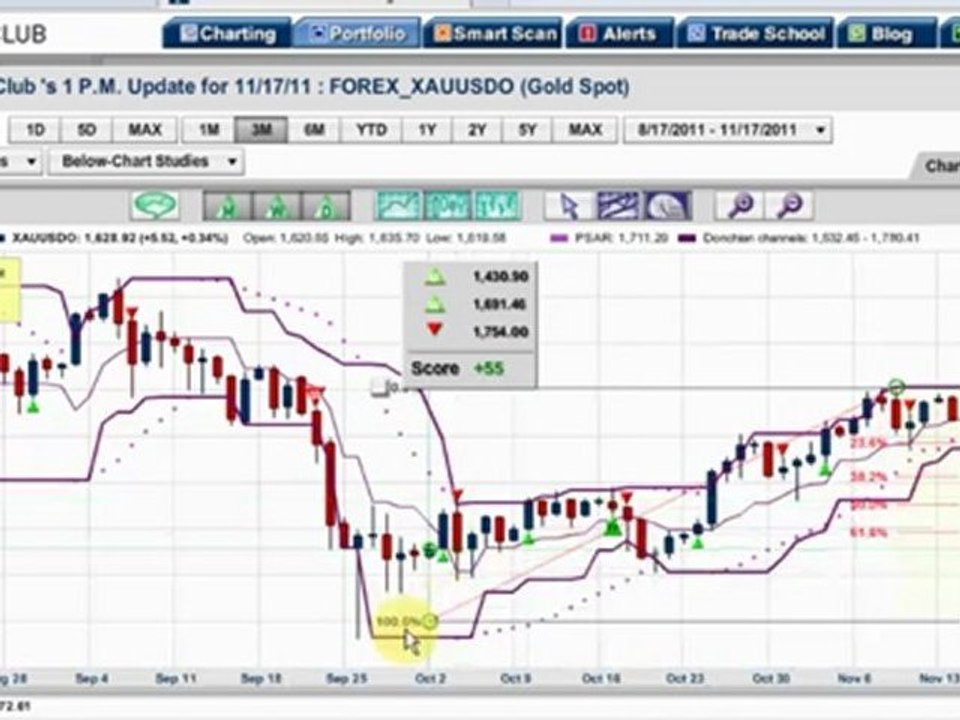This screenshot has height=720, width=960.
Task: Select the MAX button after 5Y
Action: click(585, 130)
